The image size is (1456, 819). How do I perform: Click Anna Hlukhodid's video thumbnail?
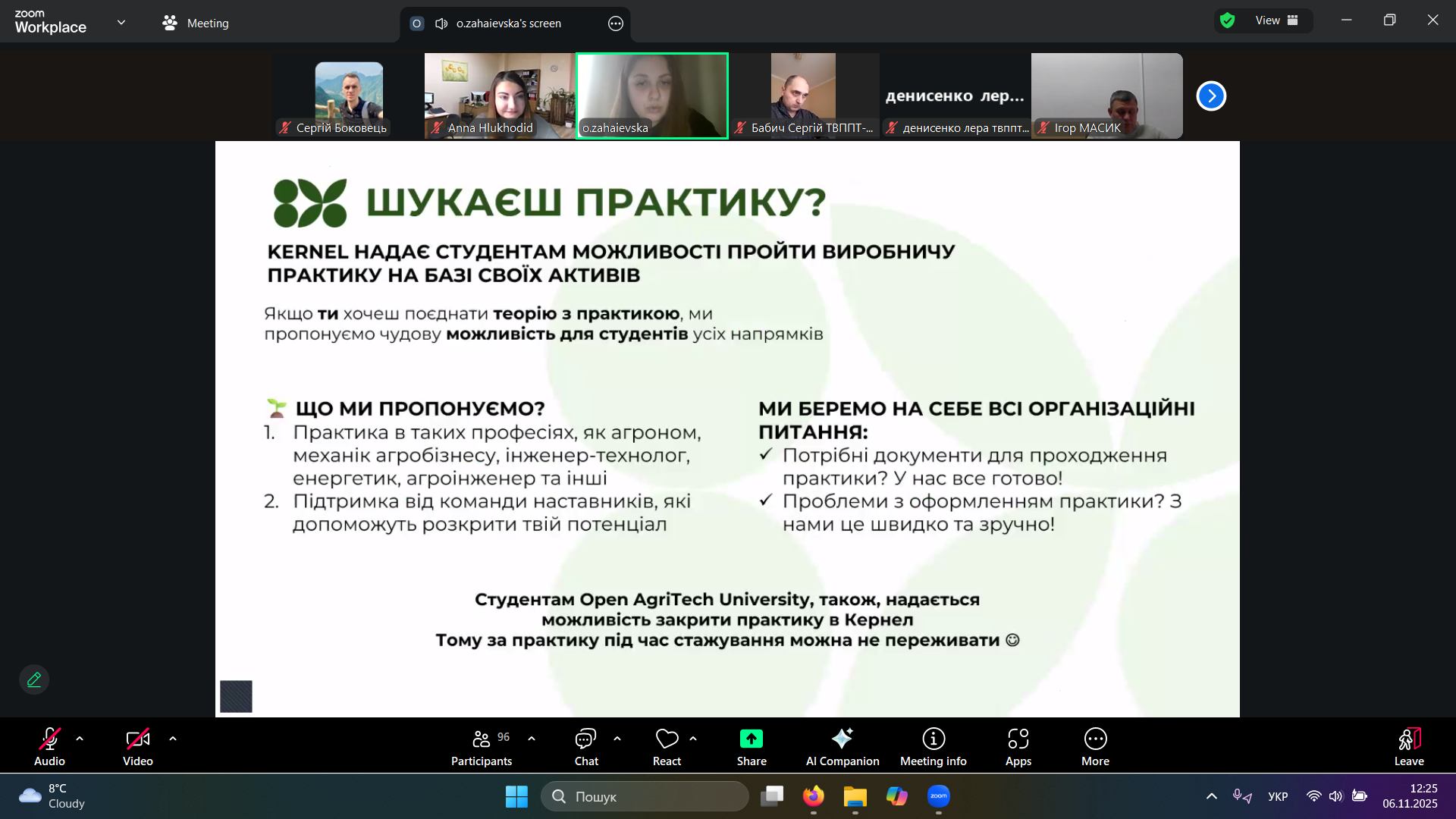pos(500,95)
